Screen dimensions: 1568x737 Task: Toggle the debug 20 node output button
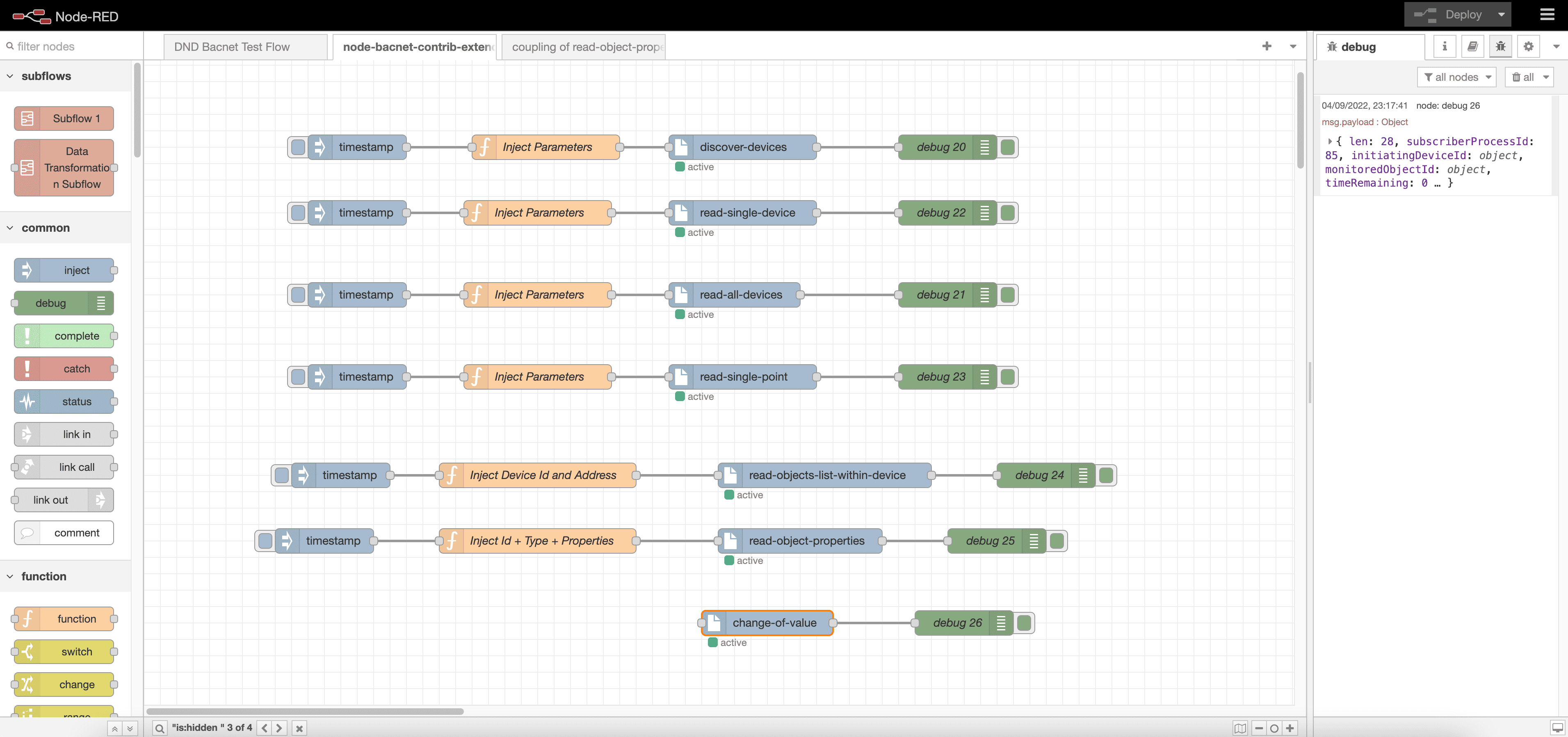tap(1009, 147)
